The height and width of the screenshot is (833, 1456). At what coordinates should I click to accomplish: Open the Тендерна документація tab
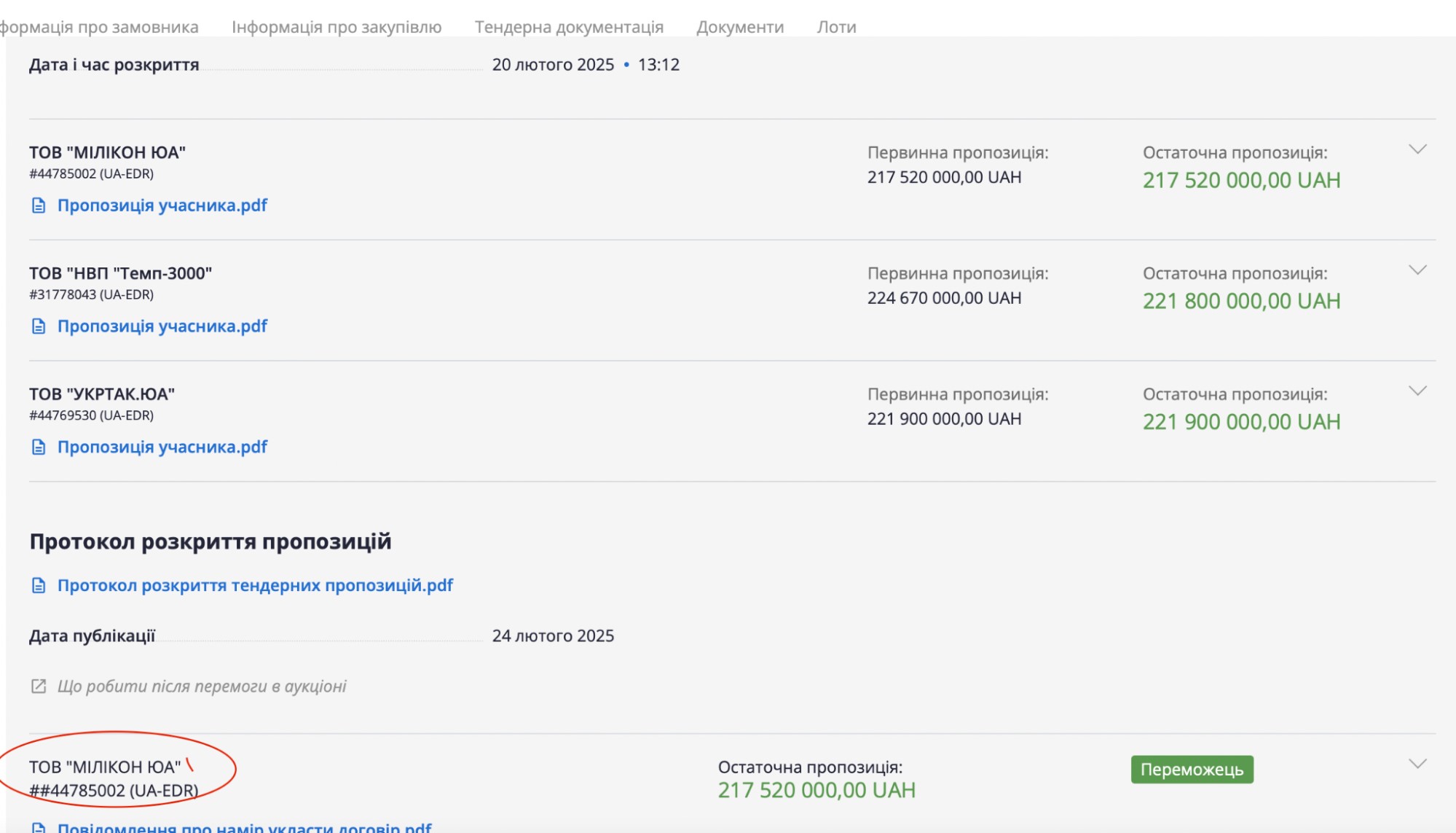pyautogui.click(x=569, y=27)
